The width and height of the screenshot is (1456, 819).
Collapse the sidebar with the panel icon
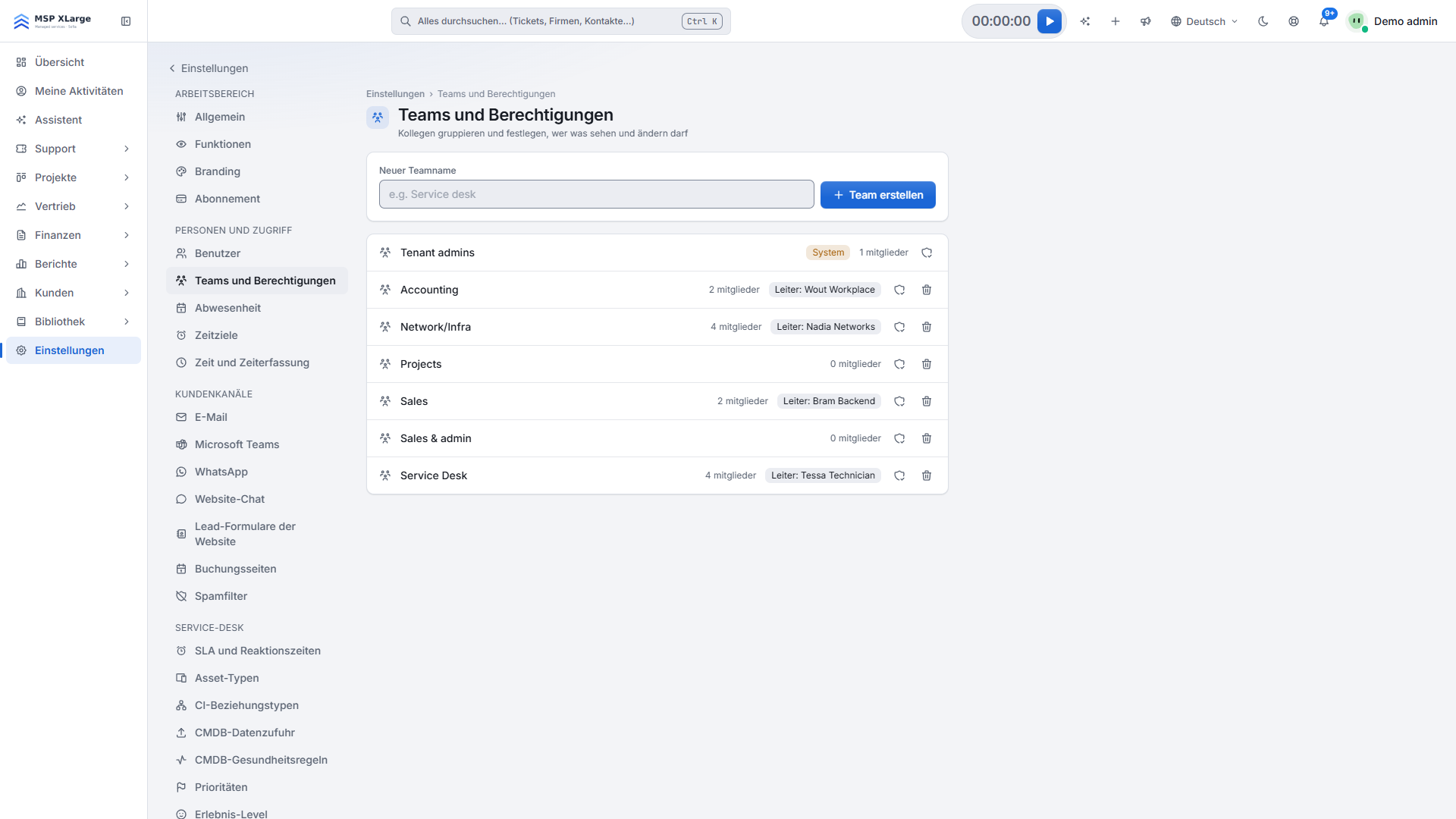126,21
